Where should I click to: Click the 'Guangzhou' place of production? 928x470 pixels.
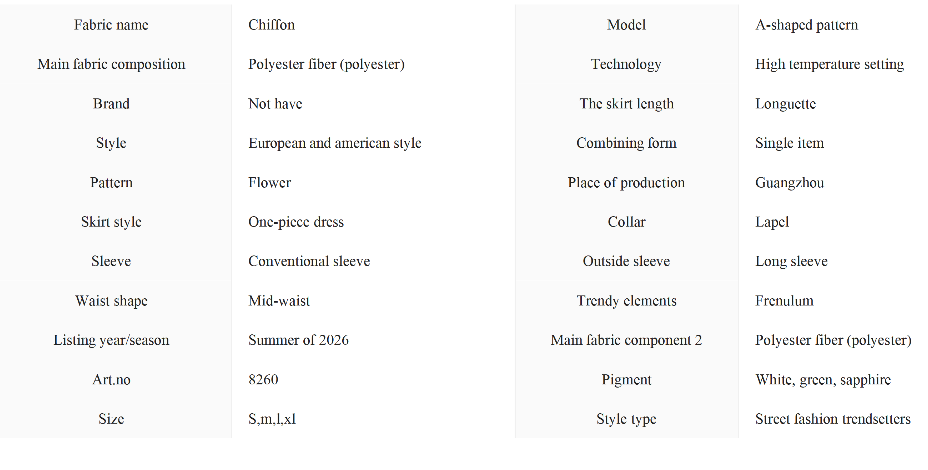789,183
